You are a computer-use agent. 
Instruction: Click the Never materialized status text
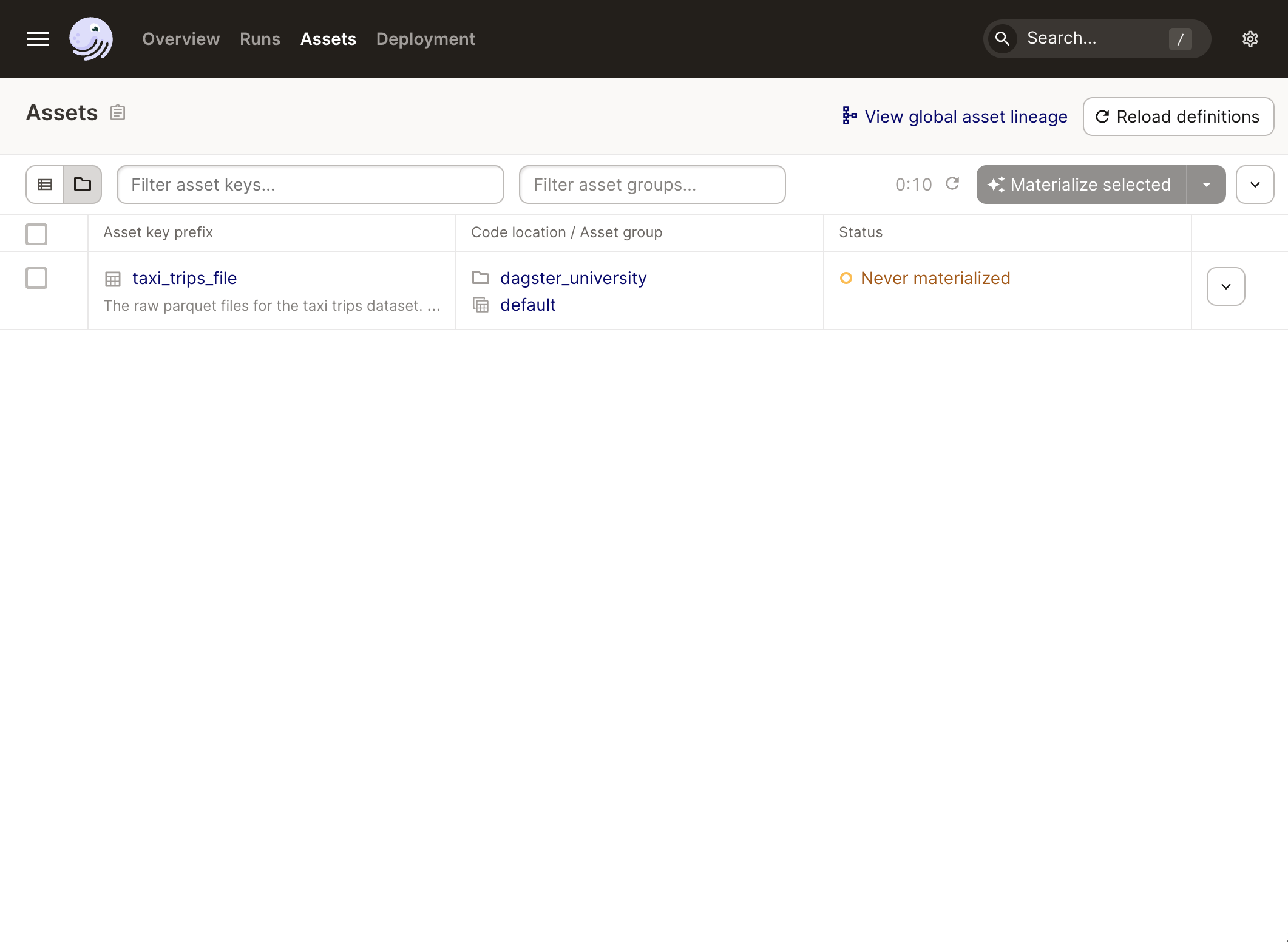935,278
